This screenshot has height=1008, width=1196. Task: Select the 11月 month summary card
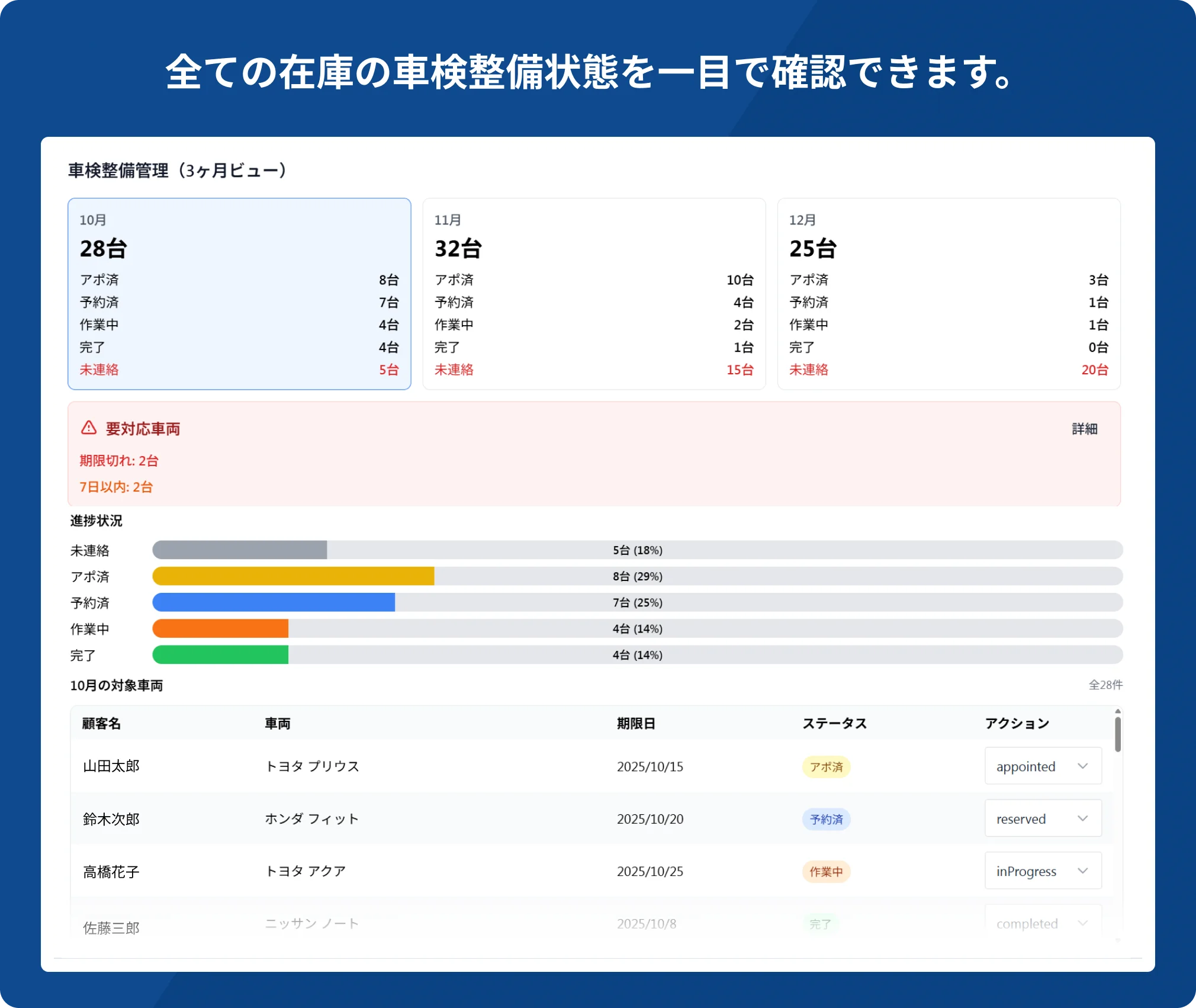pyautogui.click(x=594, y=294)
